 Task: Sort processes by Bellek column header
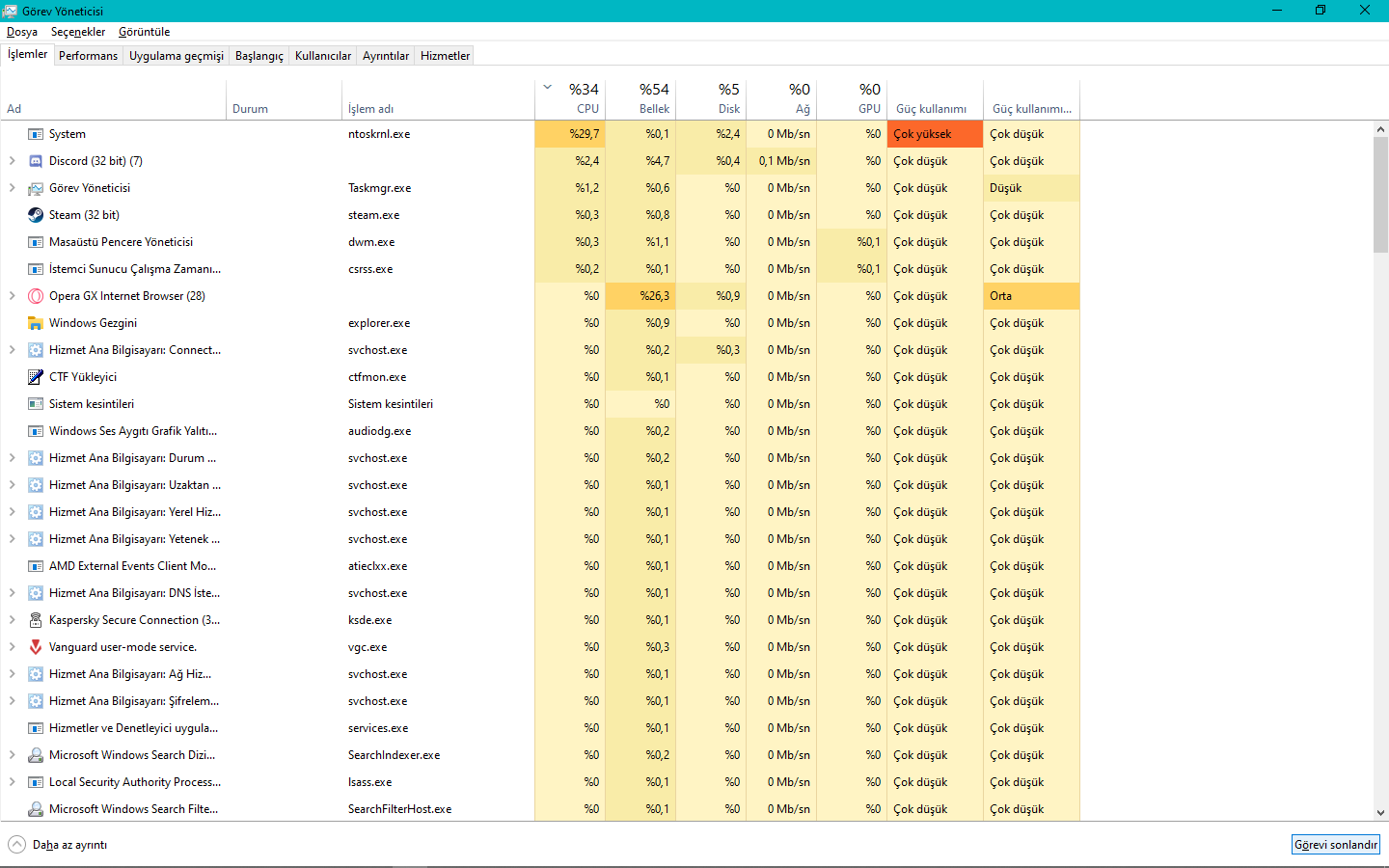[641, 98]
